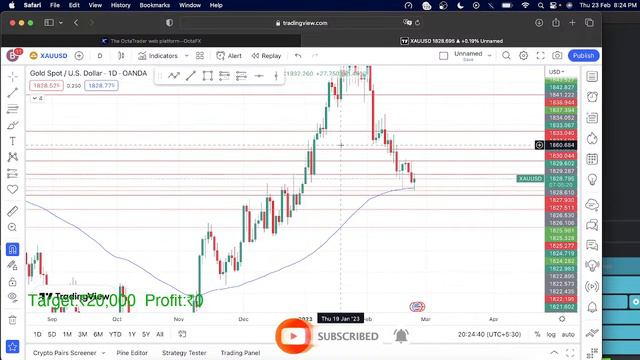Add symbol with plus compare button
The width and height of the screenshot is (640, 360).
tap(79, 56)
